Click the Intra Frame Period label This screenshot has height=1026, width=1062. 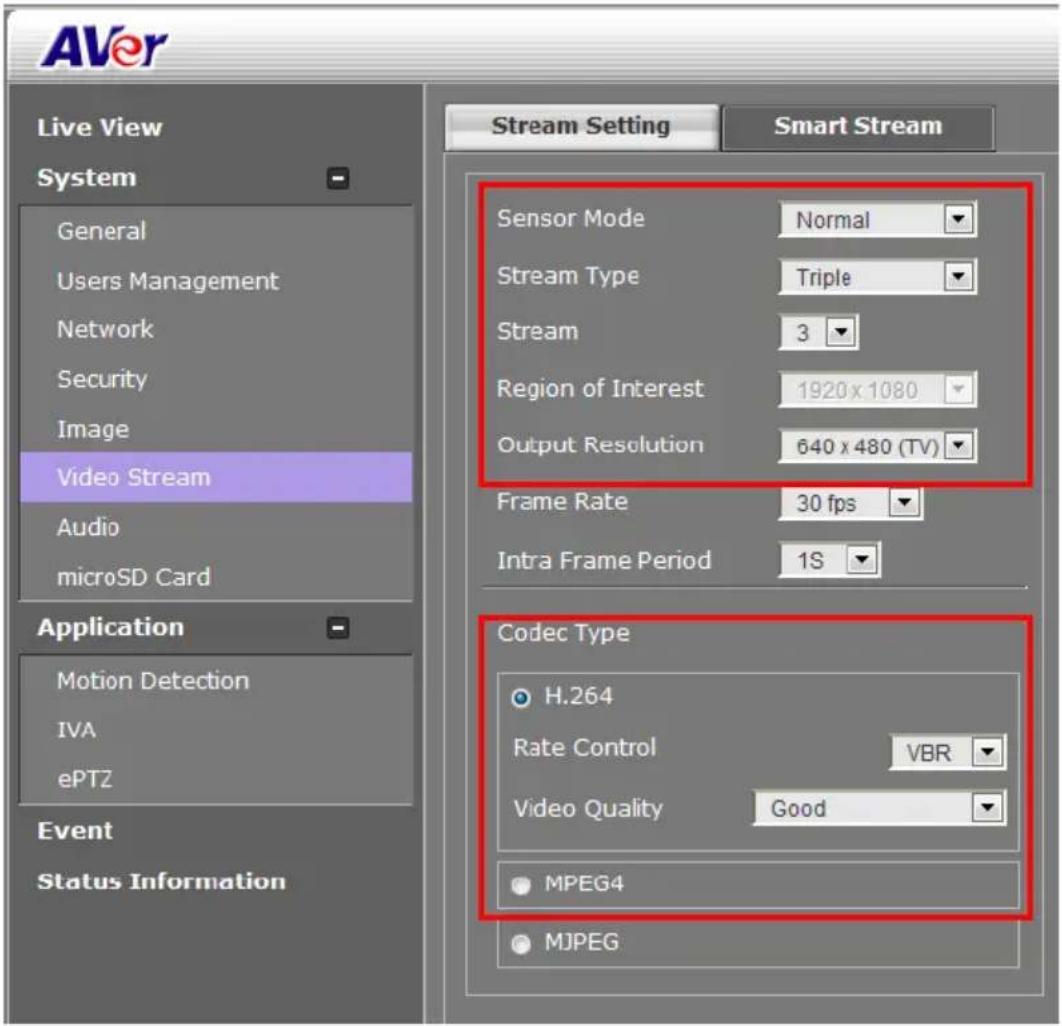(604, 560)
